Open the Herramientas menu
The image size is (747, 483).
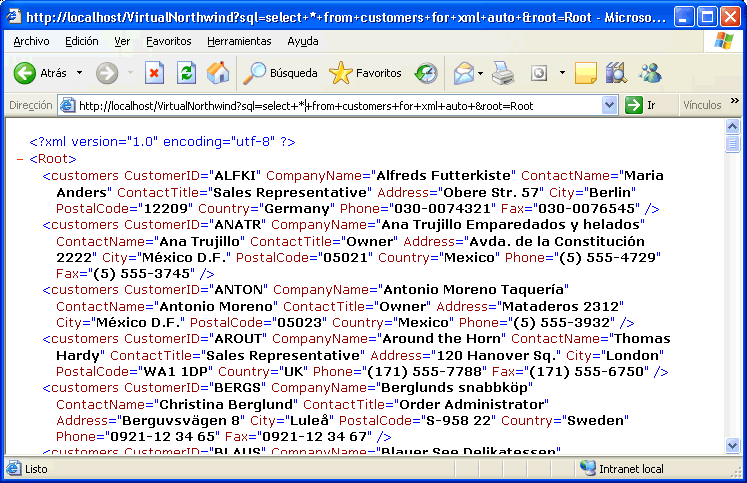click(x=239, y=41)
